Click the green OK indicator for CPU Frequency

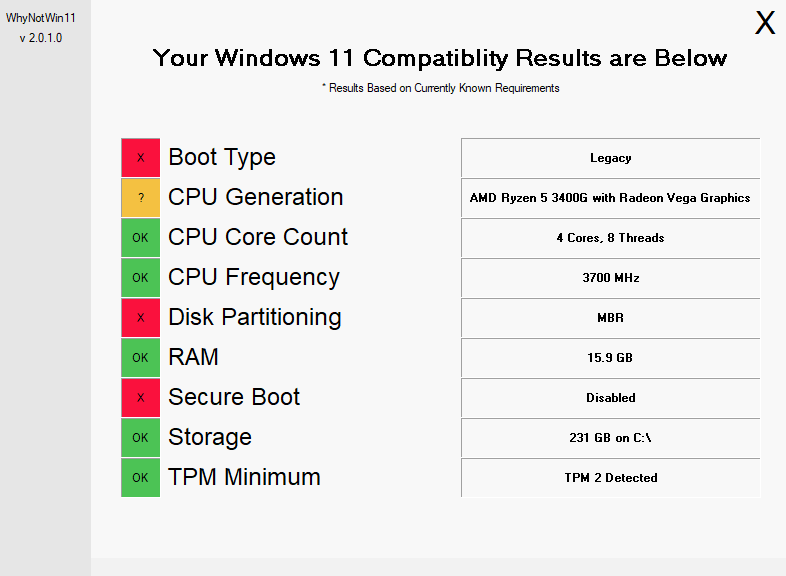click(x=140, y=278)
